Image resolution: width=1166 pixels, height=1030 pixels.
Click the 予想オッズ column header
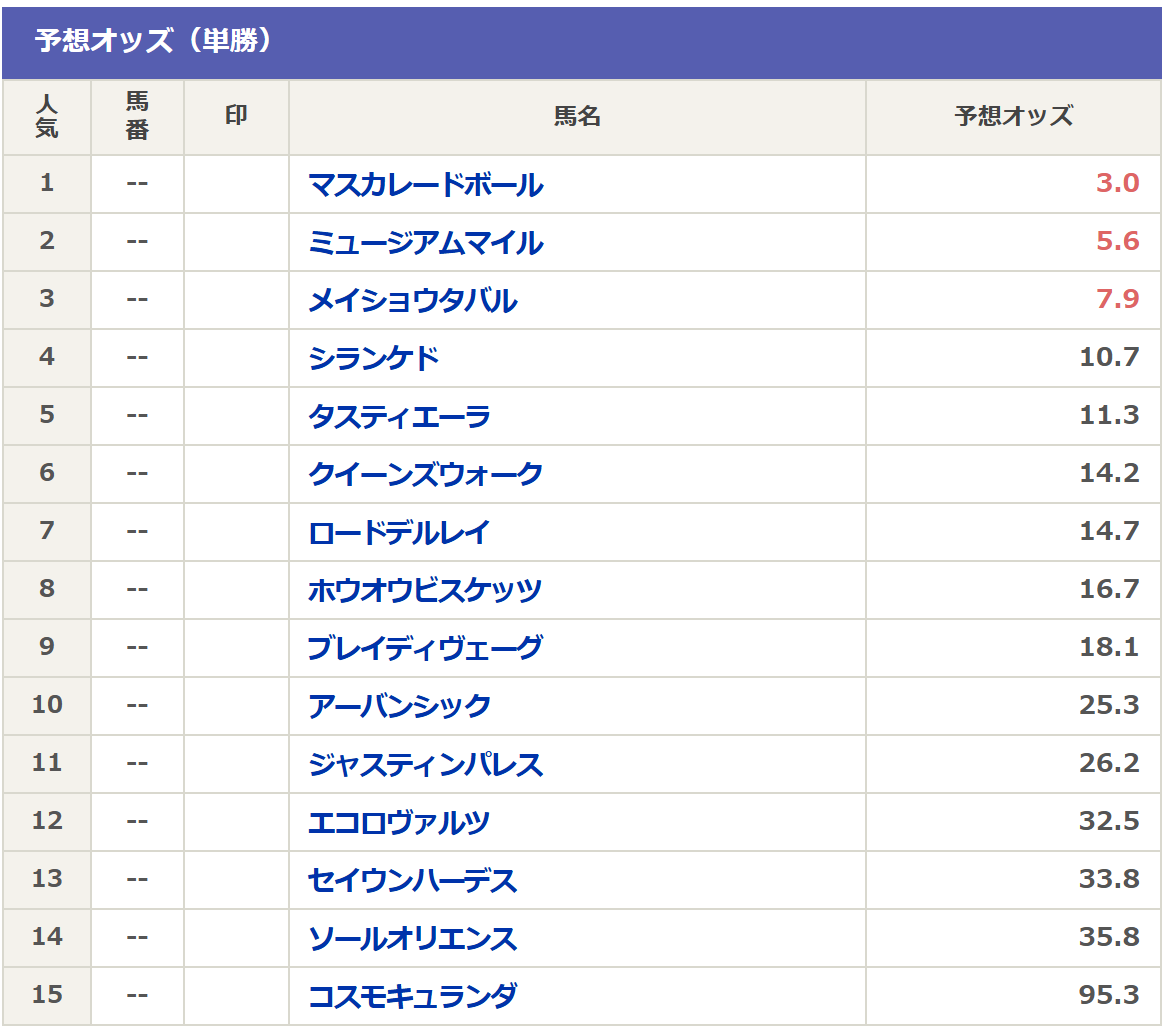1013,117
